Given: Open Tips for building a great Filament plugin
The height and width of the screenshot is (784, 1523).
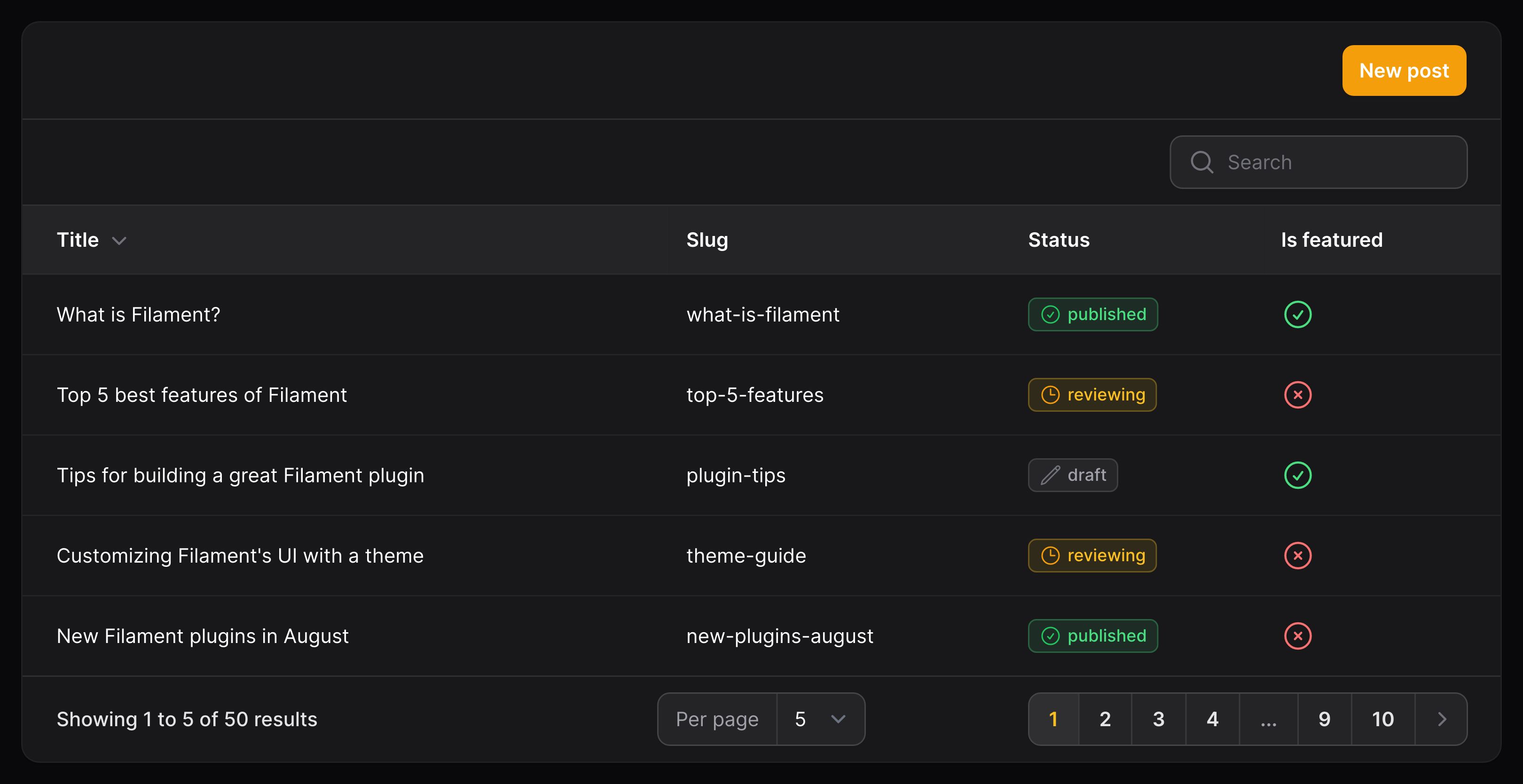Looking at the screenshot, I should 240,475.
